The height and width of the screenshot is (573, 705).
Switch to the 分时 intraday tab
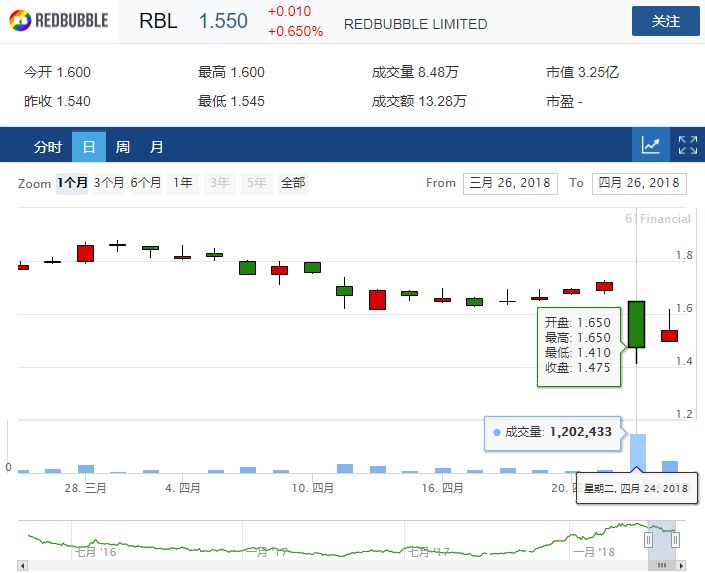click(x=48, y=147)
